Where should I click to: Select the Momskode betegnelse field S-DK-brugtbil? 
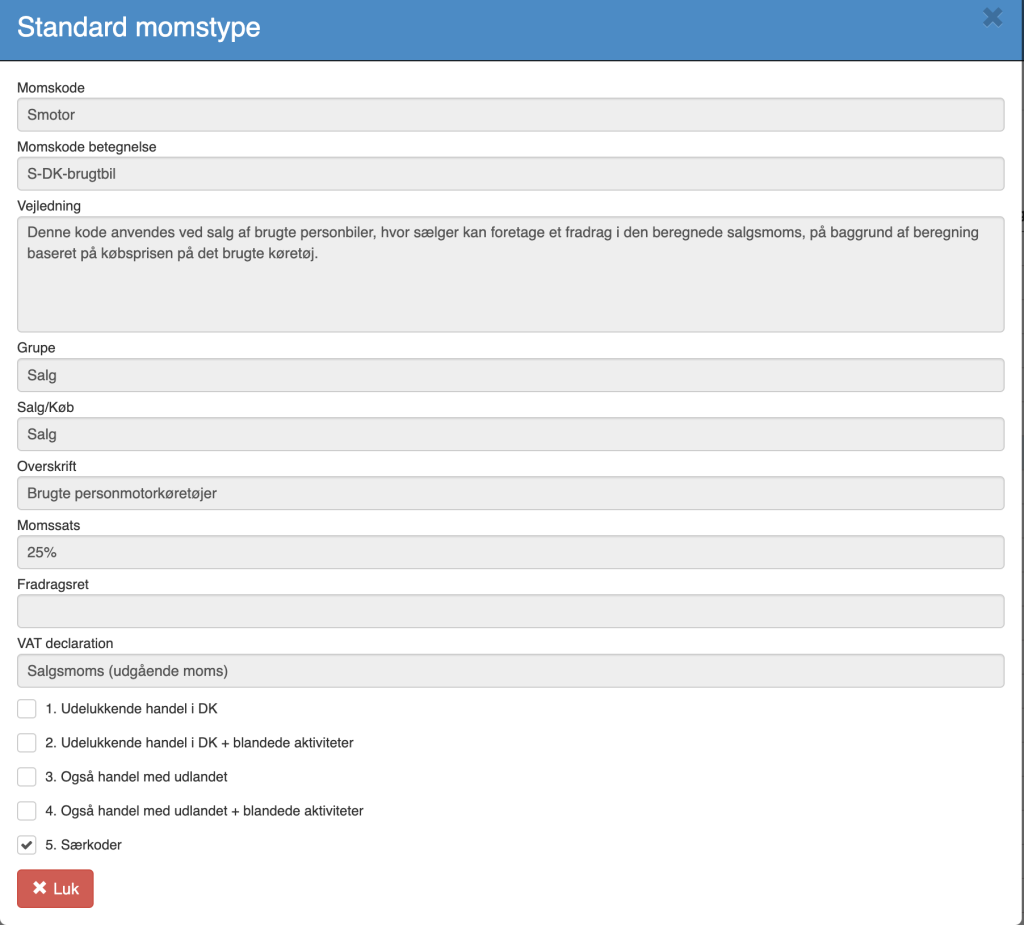[x=511, y=174]
